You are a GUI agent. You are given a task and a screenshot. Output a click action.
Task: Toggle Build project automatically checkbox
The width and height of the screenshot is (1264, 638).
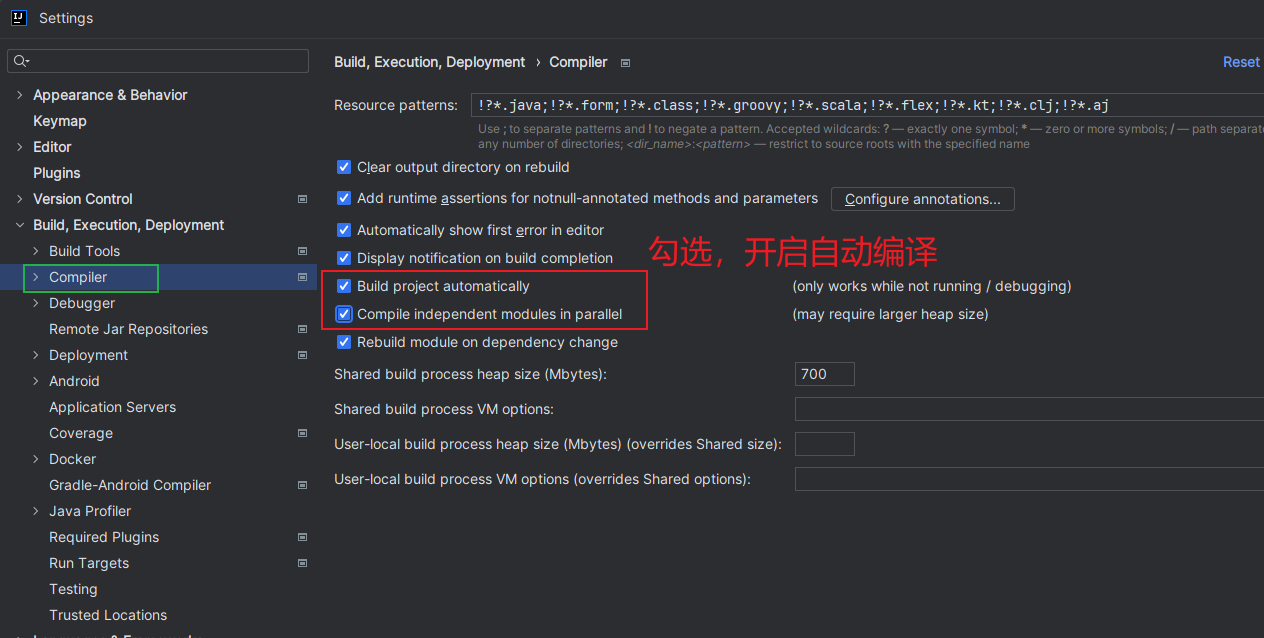344,286
